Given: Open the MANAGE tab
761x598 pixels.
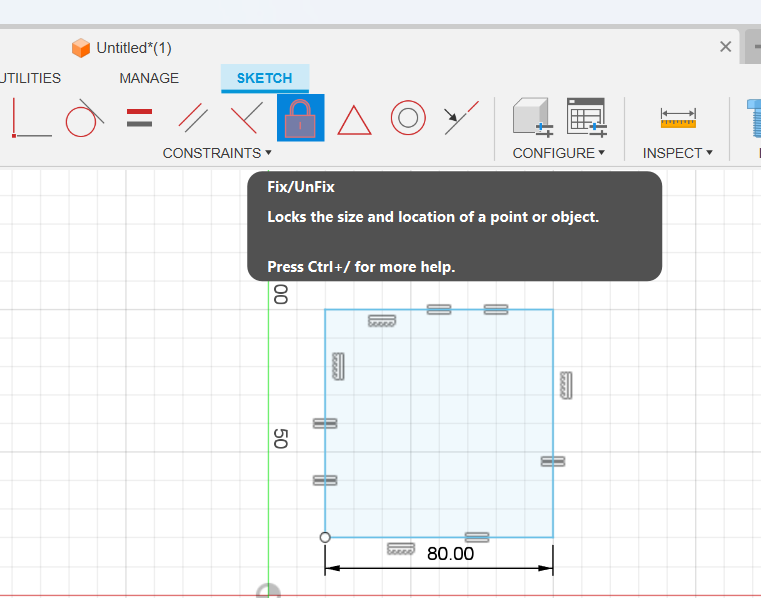Looking at the screenshot, I should (149, 78).
